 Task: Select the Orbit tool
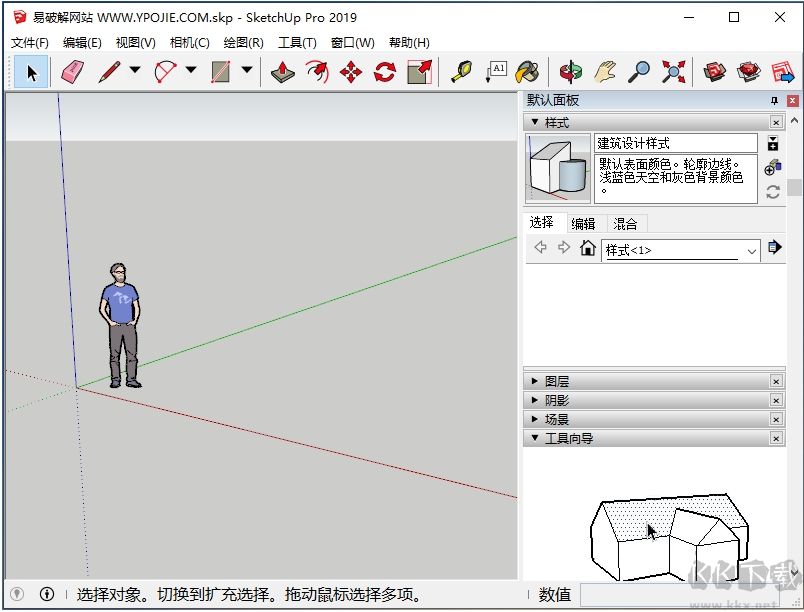(x=570, y=72)
